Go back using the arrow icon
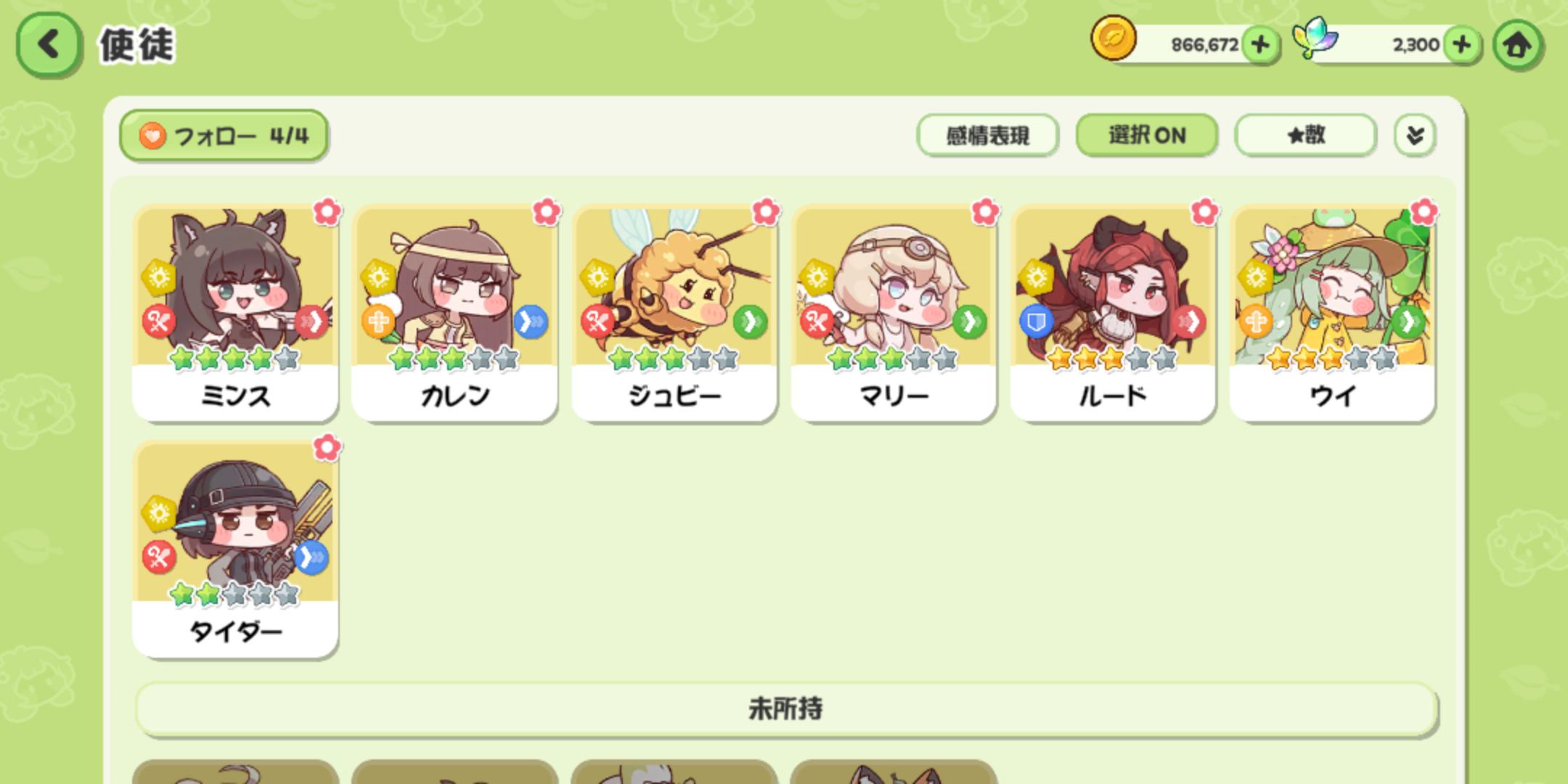The image size is (1568, 784). pos(48,45)
